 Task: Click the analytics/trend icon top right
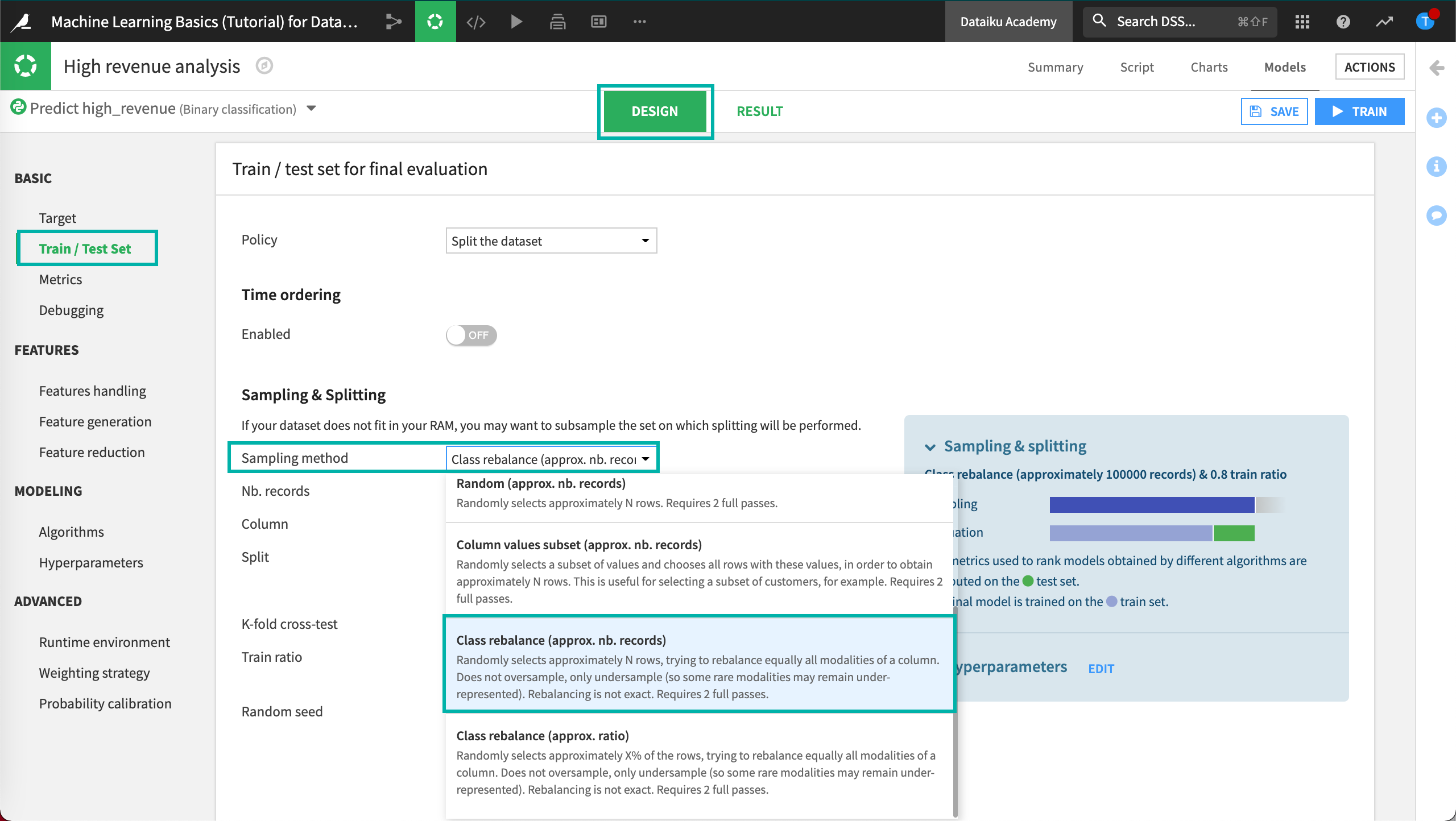point(1384,20)
